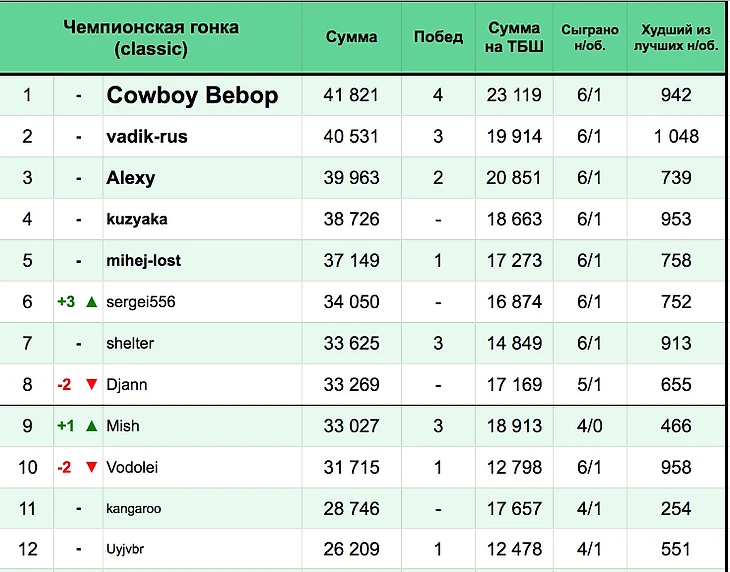730x572 pixels.
Task: Click the green up arrow beside Mish
Action: click(x=91, y=426)
